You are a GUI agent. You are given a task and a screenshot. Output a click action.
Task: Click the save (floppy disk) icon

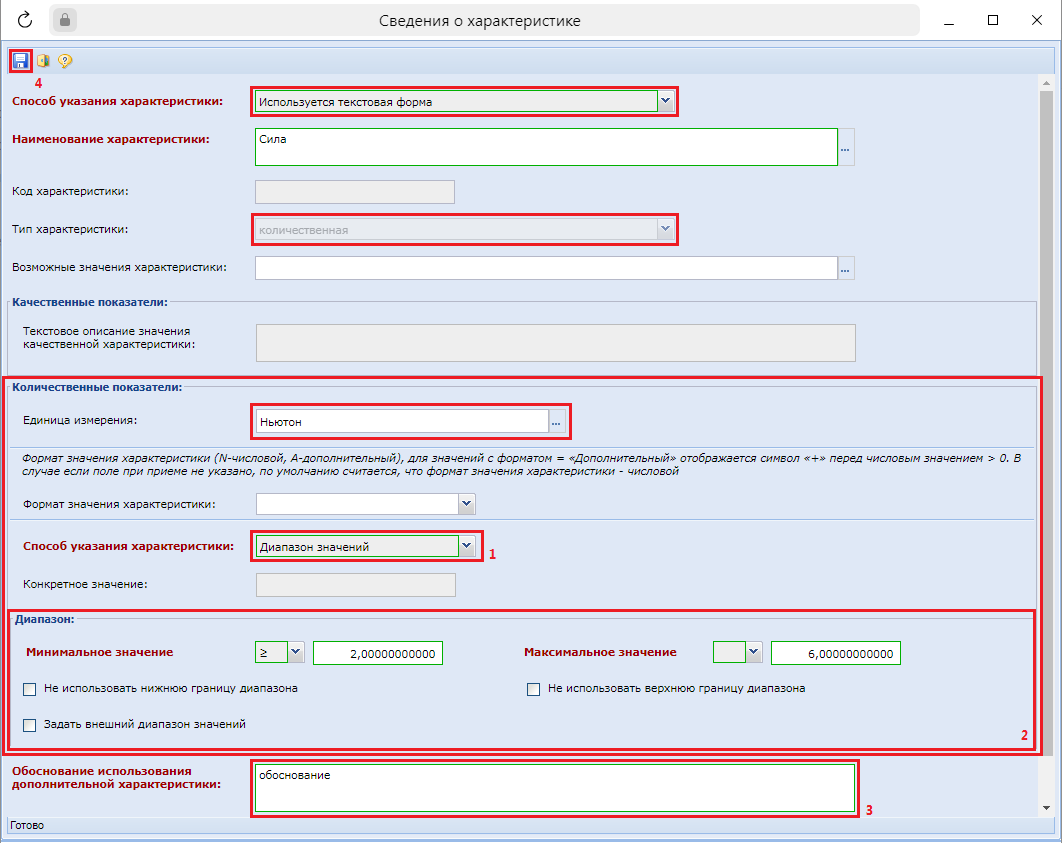click(21, 61)
